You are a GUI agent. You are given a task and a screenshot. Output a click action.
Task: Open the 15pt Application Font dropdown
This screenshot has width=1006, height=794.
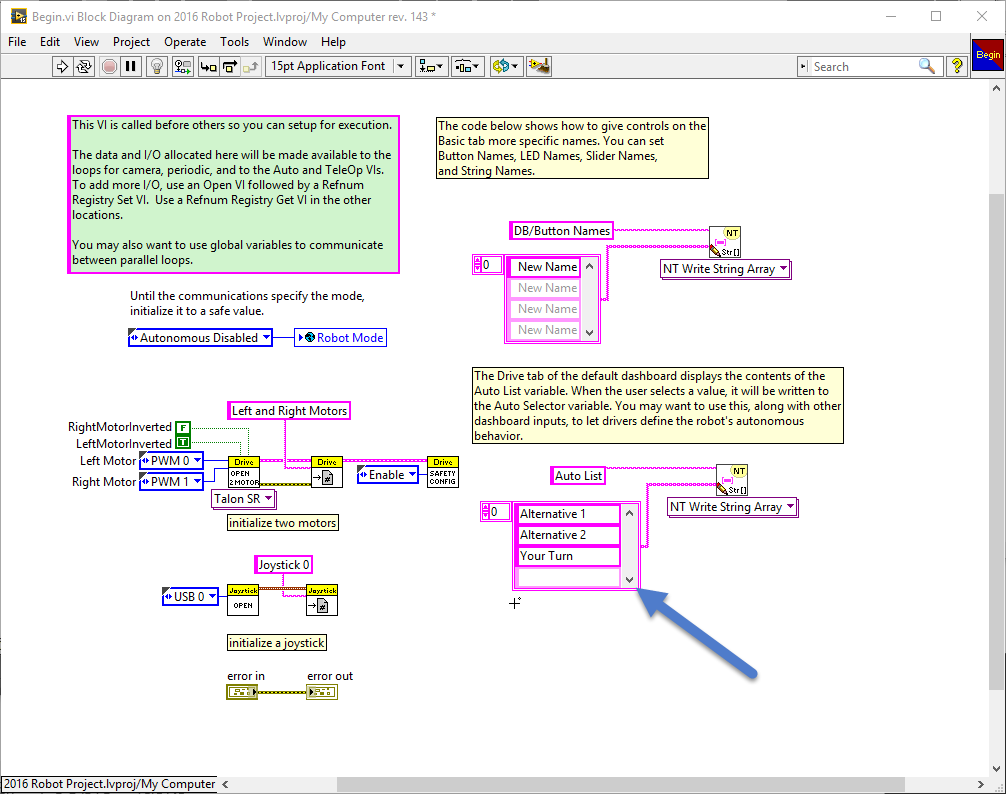(x=338, y=66)
